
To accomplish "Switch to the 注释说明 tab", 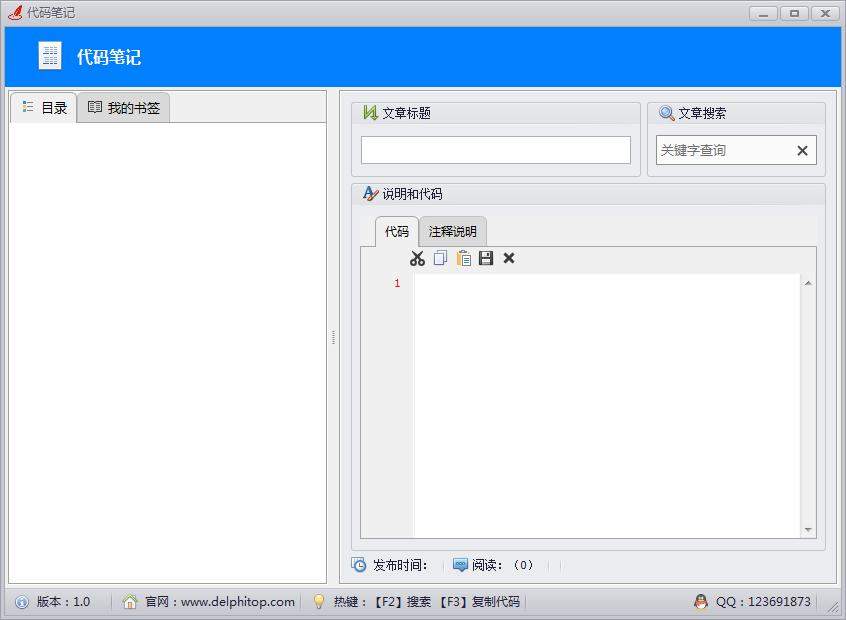I will point(453,231).
